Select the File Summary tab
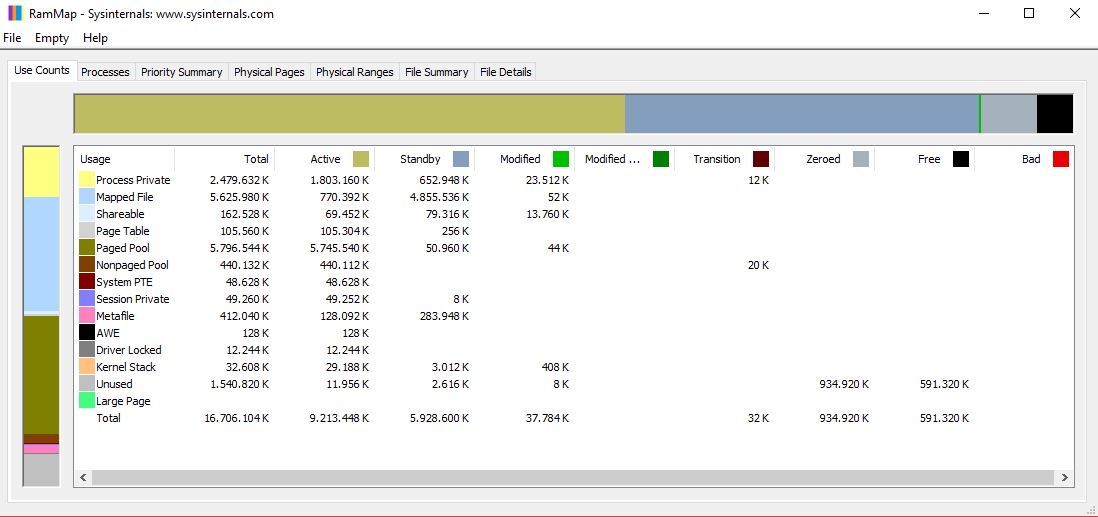 [436, 72]
